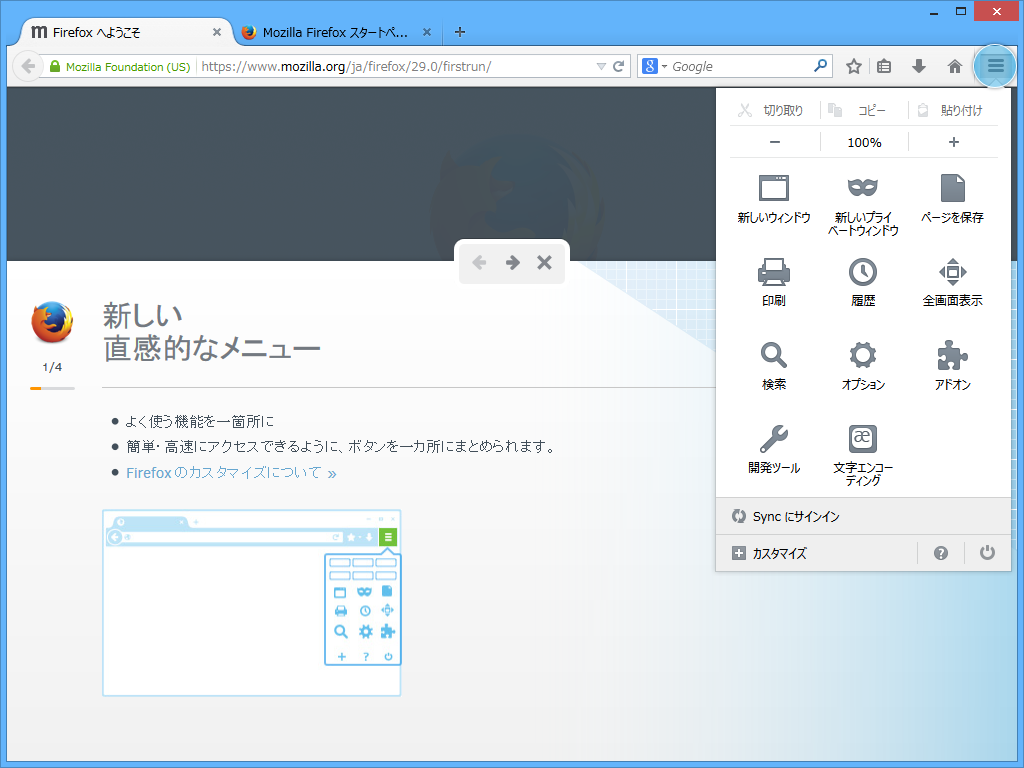Click 切り取り cut button
The height and width of the screenshot is (768, 1024).
tap(773, 110)
